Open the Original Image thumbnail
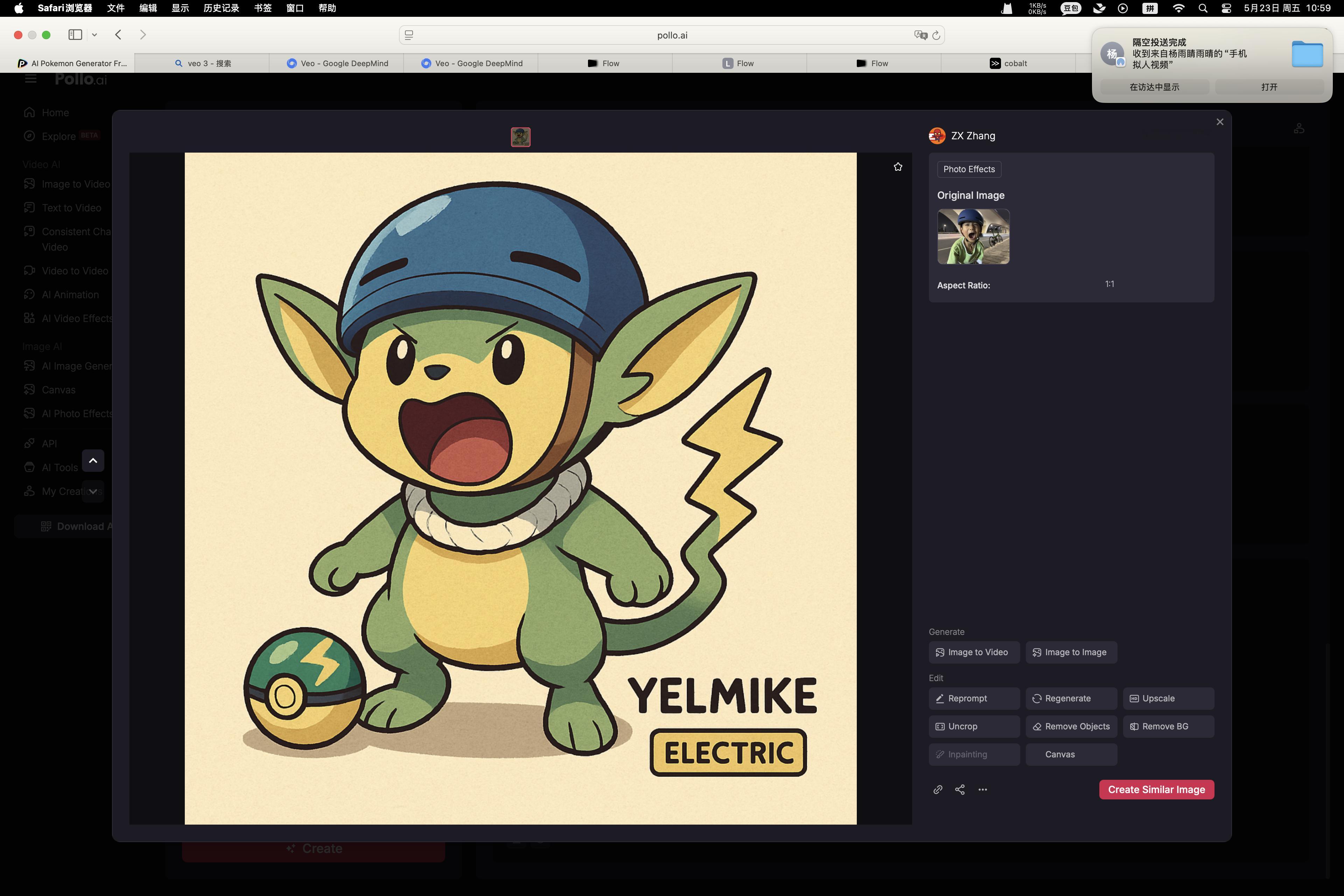Screen dimensions: 1344x896 (973, 236)
